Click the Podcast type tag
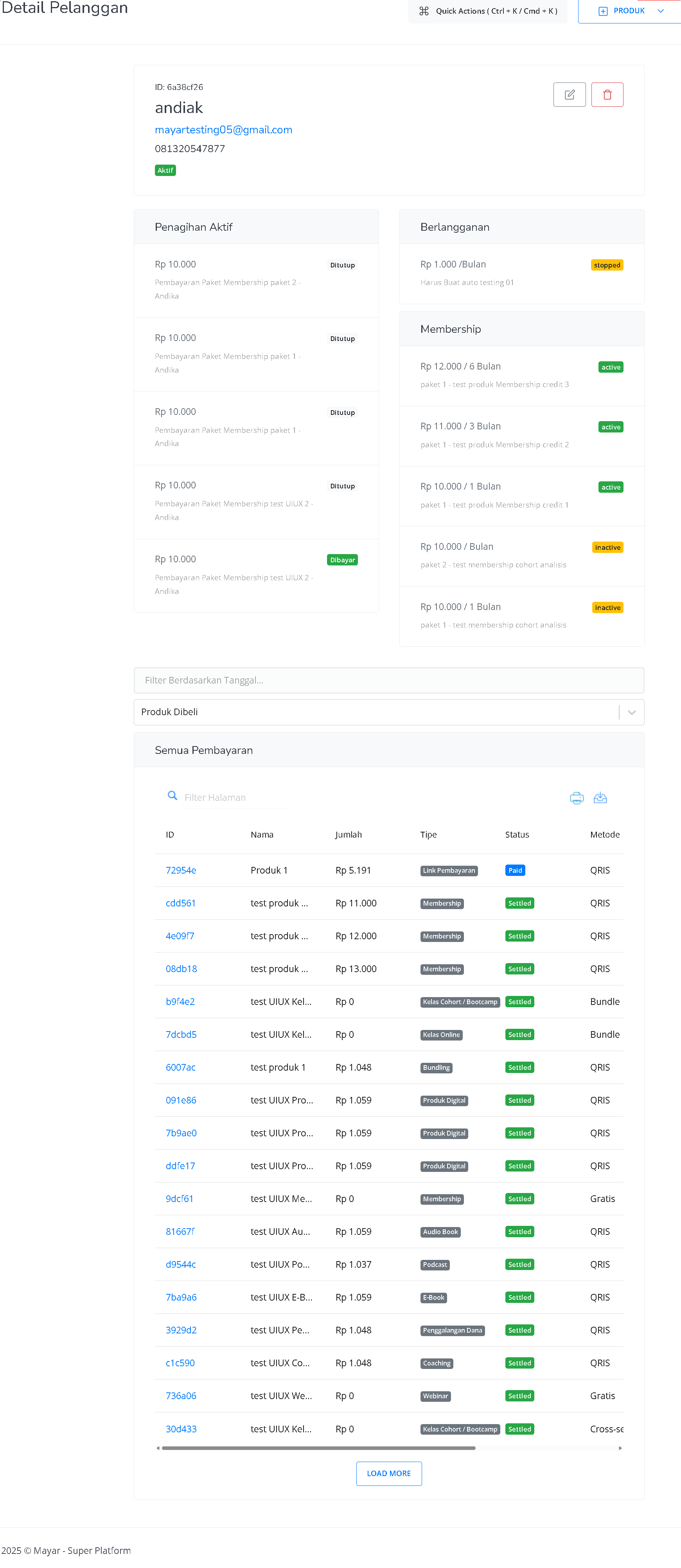 [x=435, y=1265]
